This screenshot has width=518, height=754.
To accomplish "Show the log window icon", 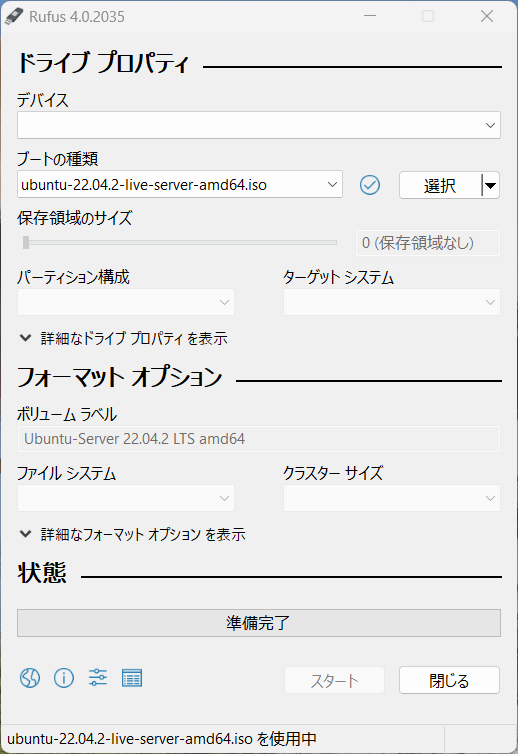I will point(132,678).
